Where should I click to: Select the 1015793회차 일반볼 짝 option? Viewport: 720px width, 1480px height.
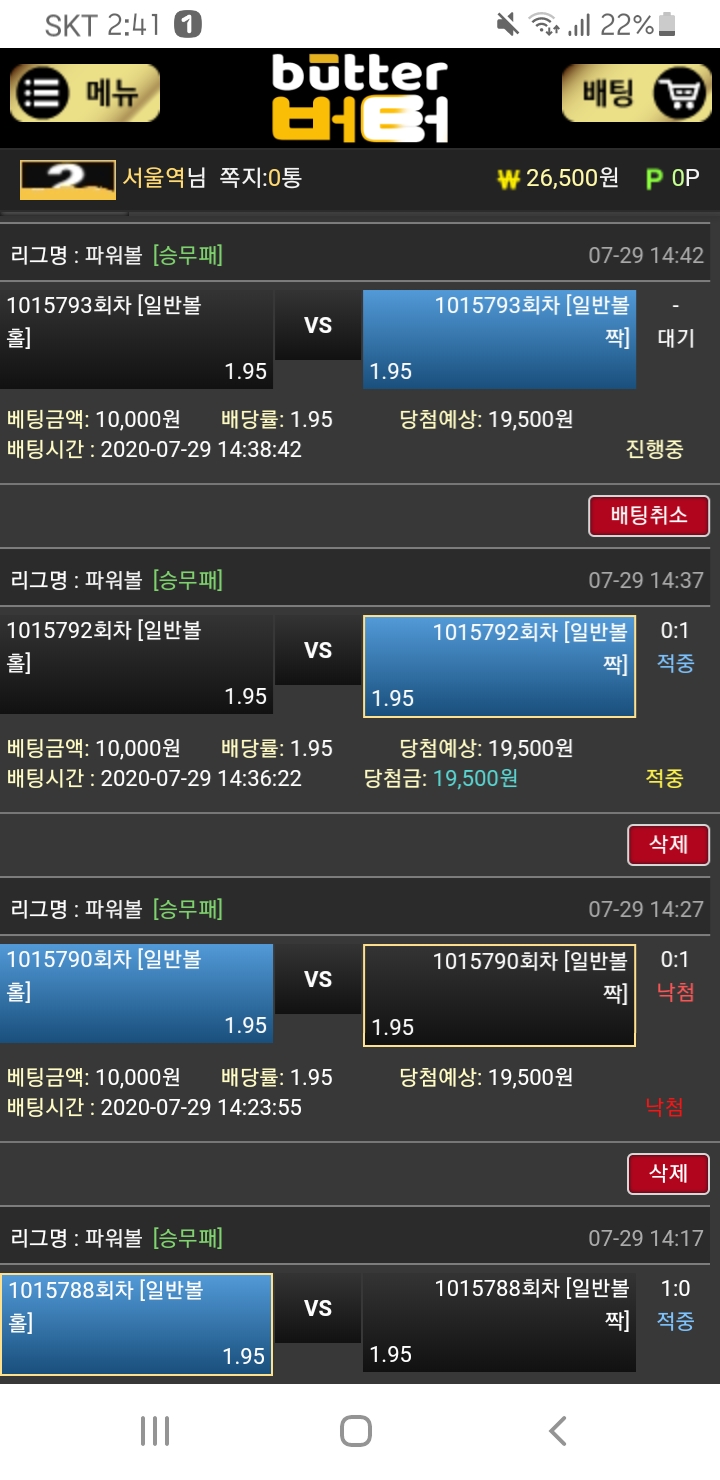click(x=499, y=338)
